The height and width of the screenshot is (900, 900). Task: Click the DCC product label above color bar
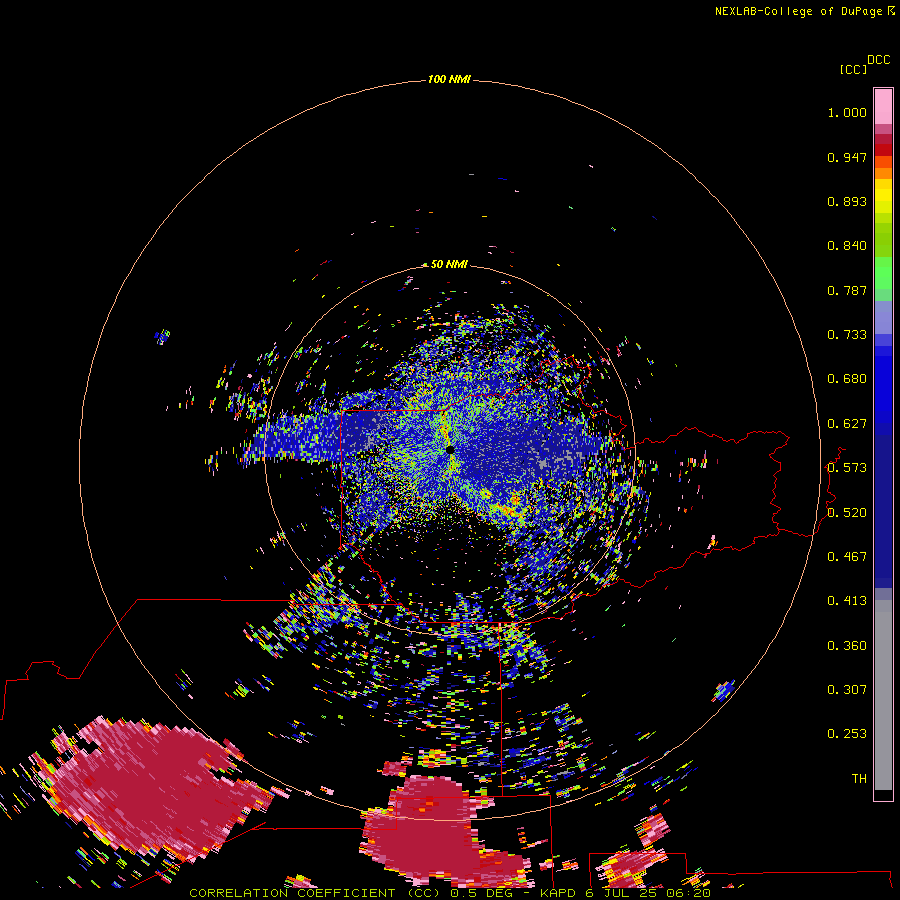(x=878, y=60)
